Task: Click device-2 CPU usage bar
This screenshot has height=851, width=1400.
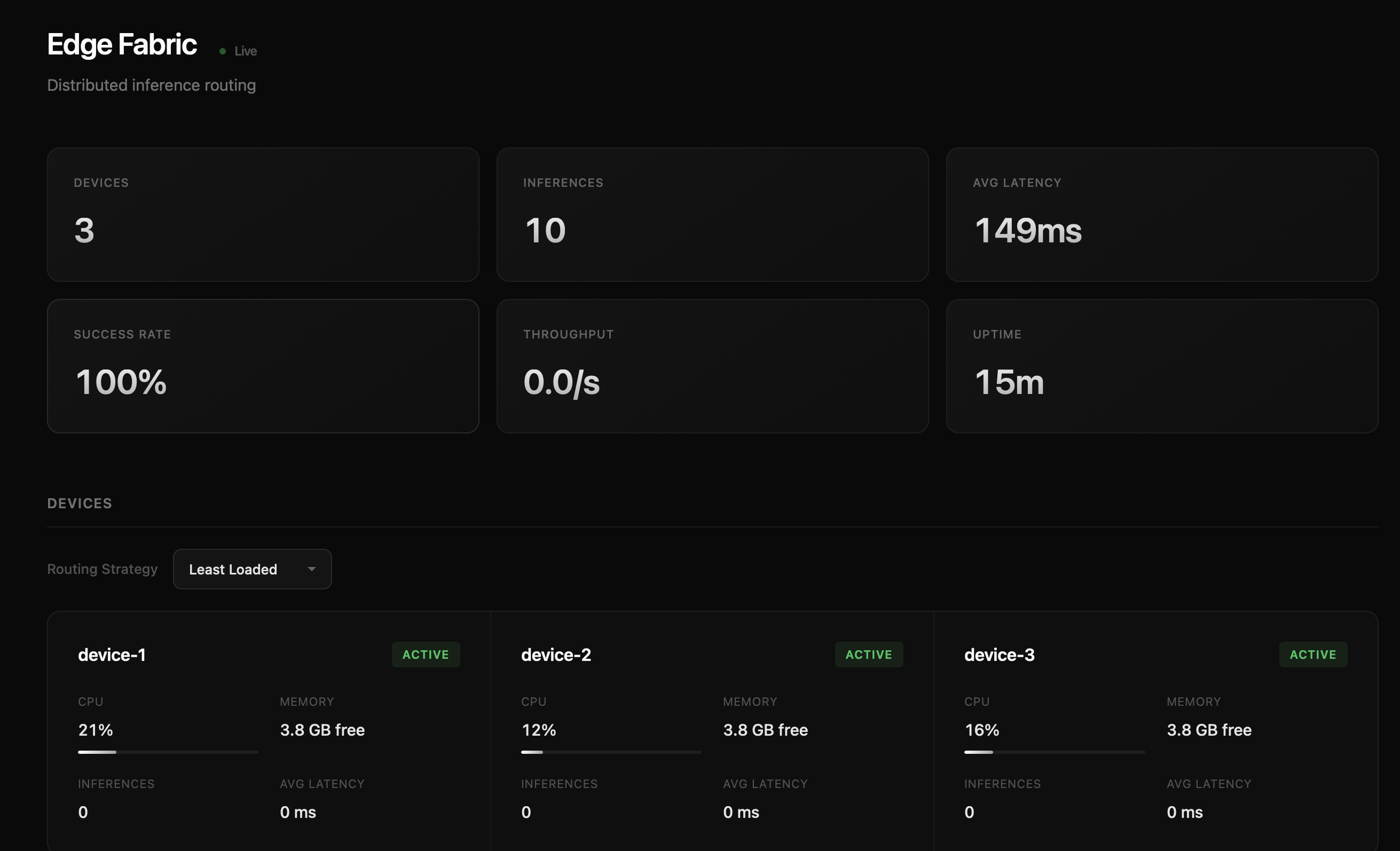Action: point(611,752)
